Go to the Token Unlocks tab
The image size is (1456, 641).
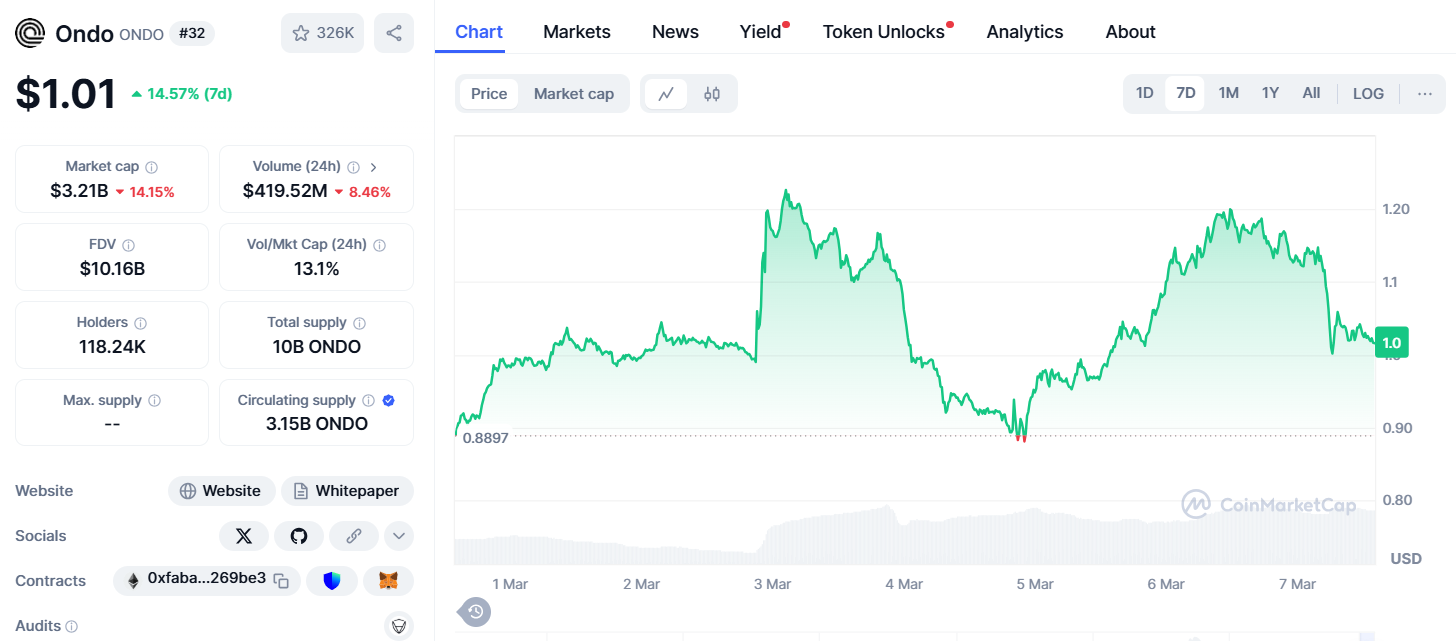[883, 32]
